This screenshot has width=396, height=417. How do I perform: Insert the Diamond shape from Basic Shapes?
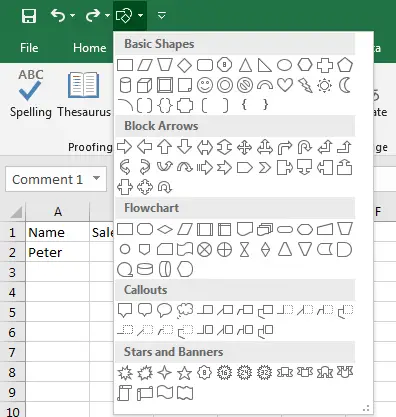coord(184,65)
